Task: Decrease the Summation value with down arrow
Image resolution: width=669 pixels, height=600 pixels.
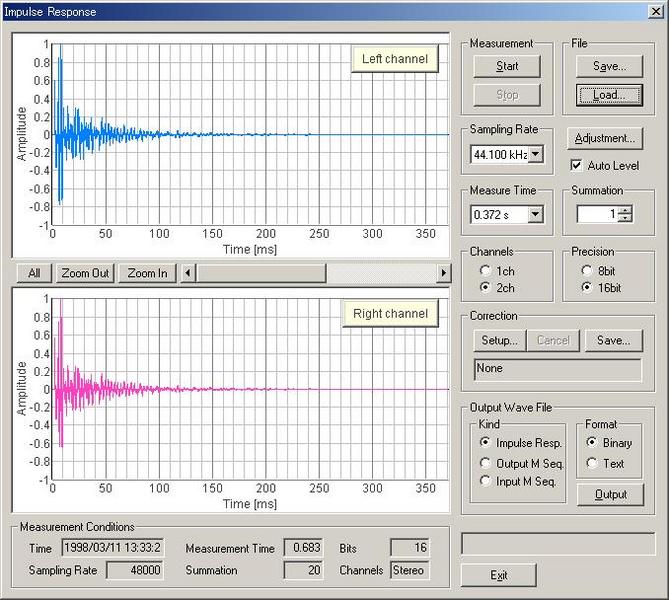Action: click(625, 218)
